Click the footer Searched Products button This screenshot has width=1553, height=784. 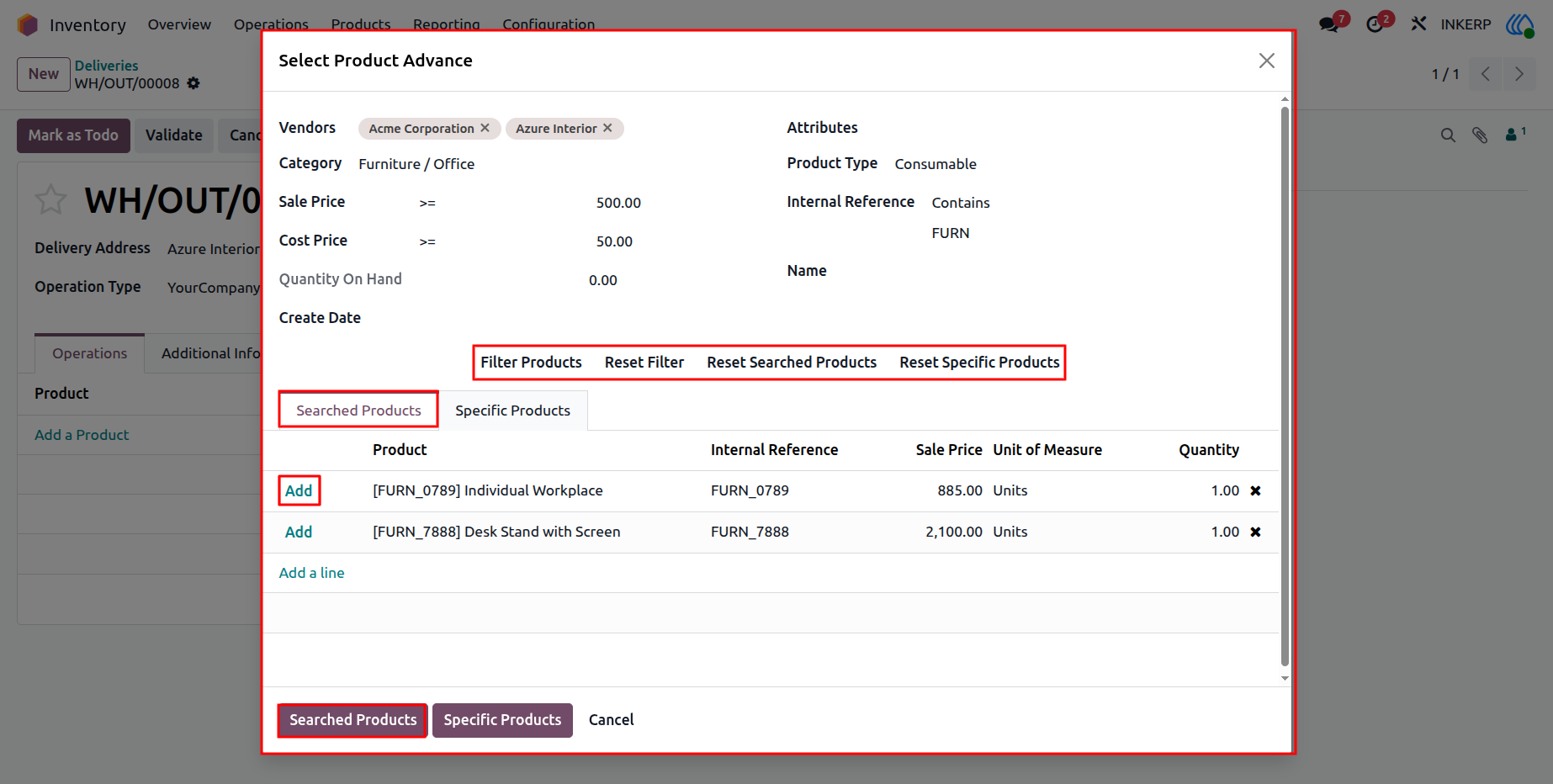coord(353,720)
